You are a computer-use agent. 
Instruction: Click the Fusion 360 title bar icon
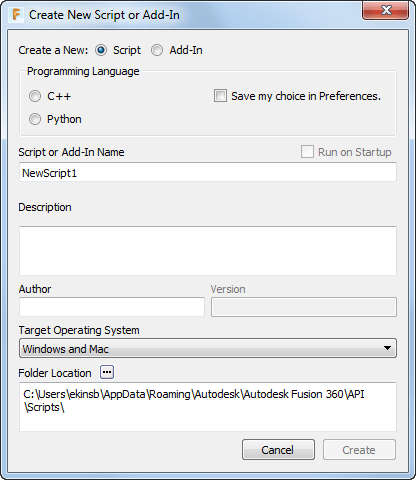(16, 15)
